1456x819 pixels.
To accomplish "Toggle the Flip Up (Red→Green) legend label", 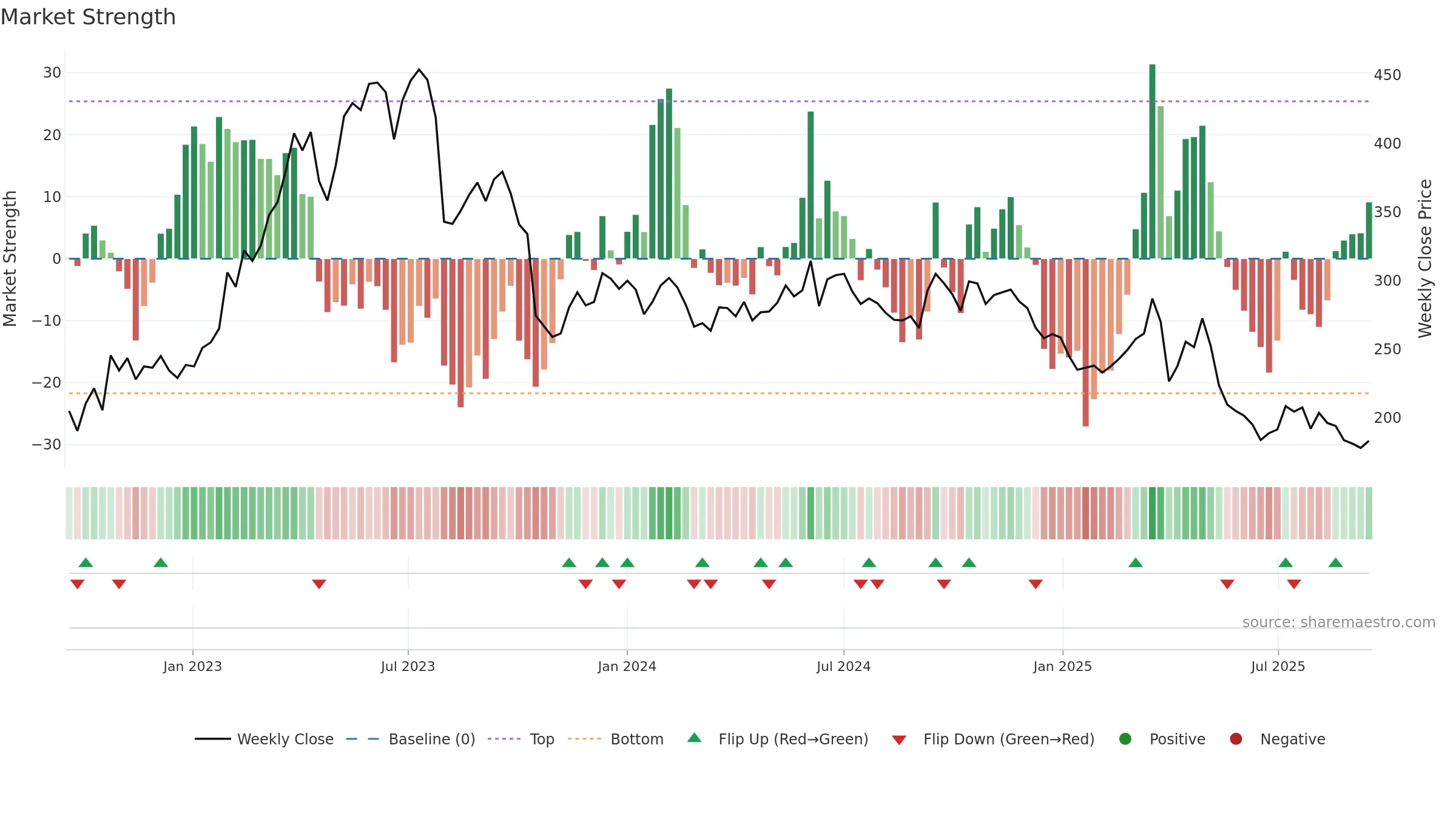I will pyautogui.click(x=794, y=739).
